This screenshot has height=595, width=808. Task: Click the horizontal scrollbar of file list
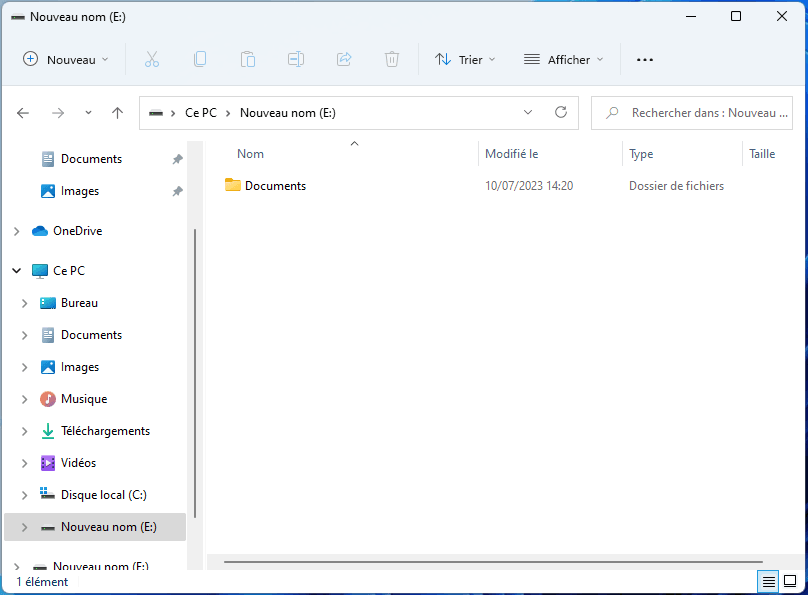pyautogui.click(x=493, y=562)
